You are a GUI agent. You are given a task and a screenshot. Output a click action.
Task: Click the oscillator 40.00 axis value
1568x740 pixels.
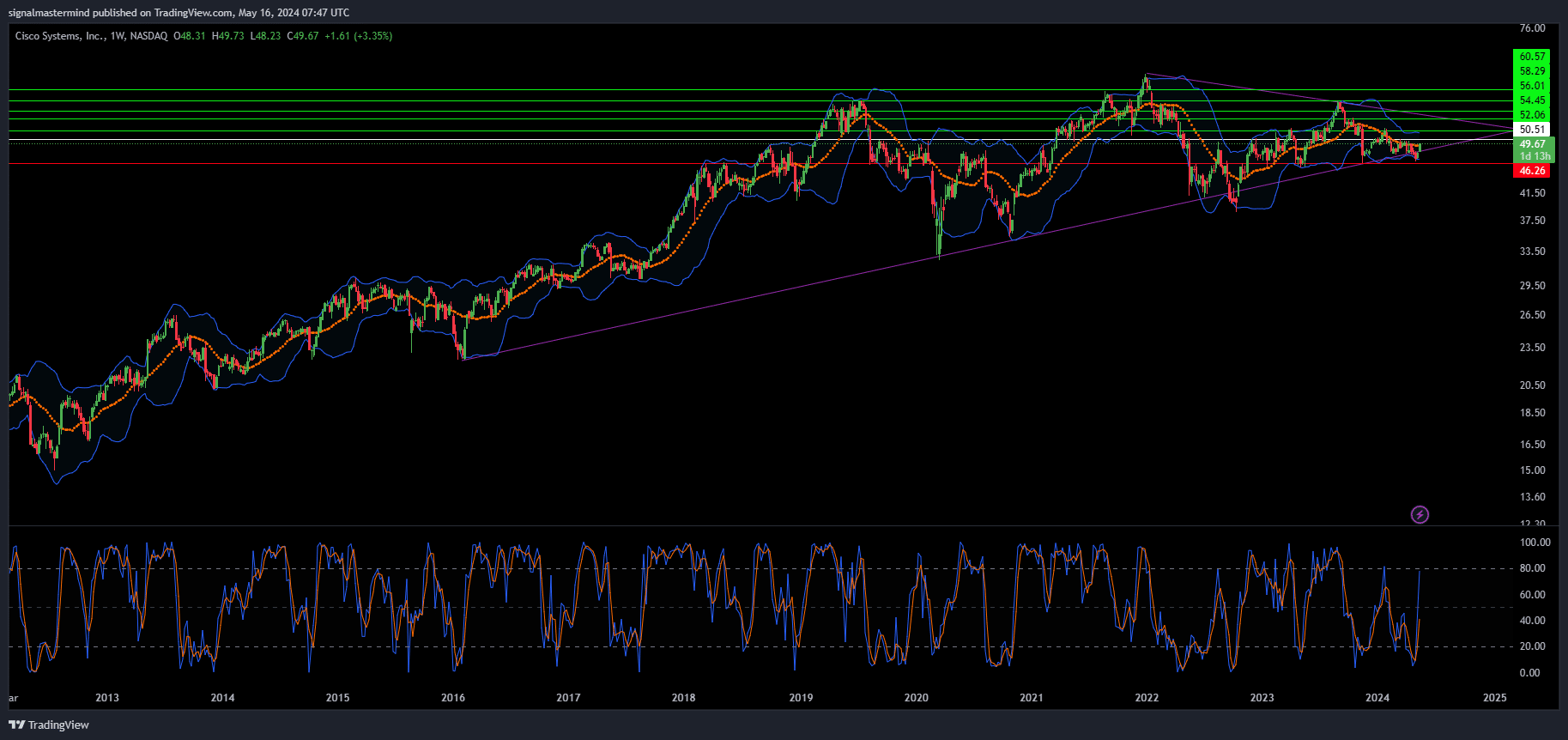point(1532,621)
